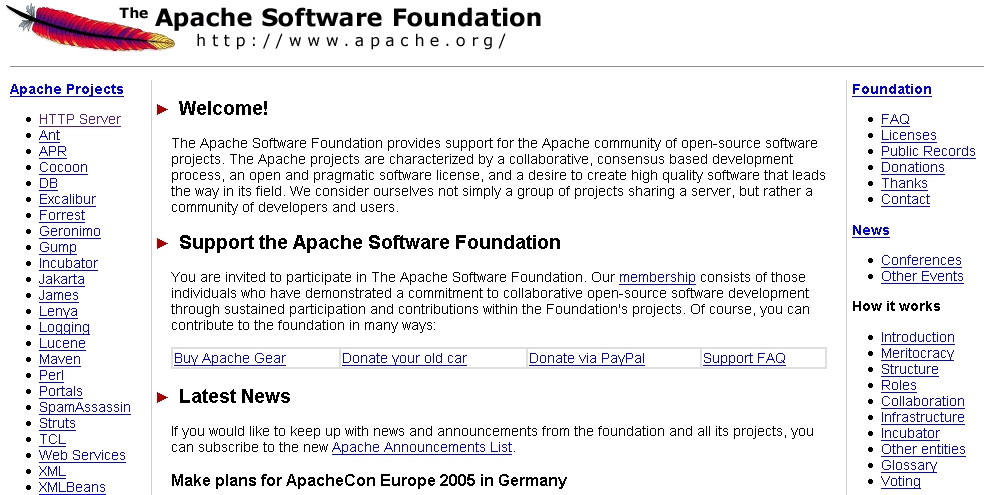The image size is (988, 495).
Task: Go to the Structure page
Action: point(910,370)
